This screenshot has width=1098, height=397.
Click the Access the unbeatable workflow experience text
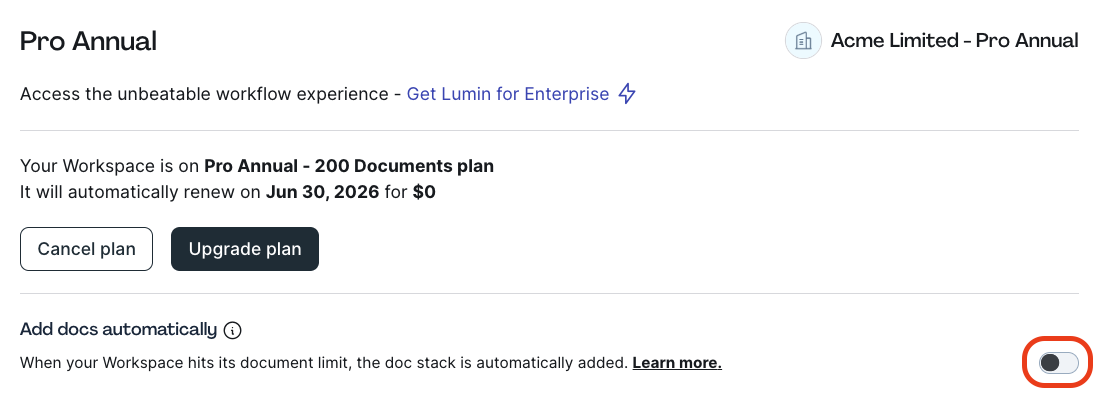(204, 94)
